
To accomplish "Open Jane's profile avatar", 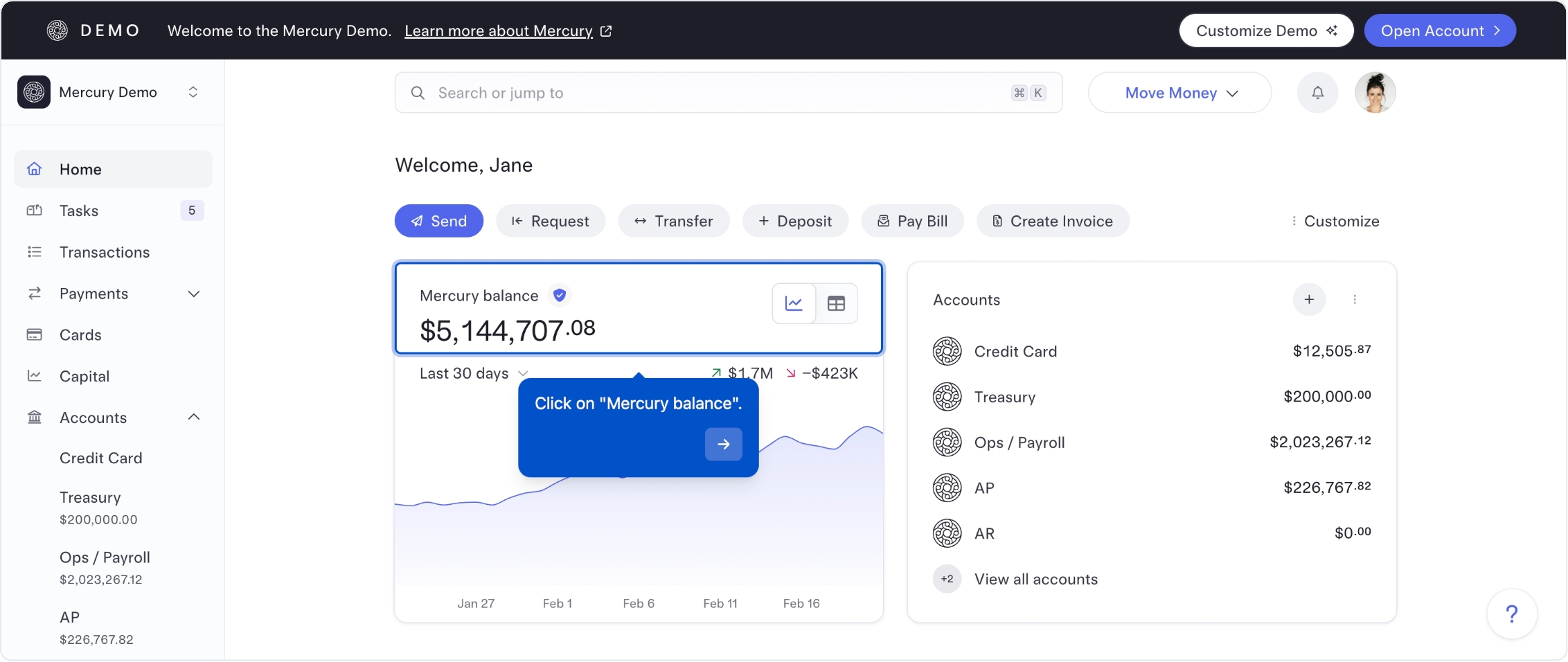I will 1375,93.
